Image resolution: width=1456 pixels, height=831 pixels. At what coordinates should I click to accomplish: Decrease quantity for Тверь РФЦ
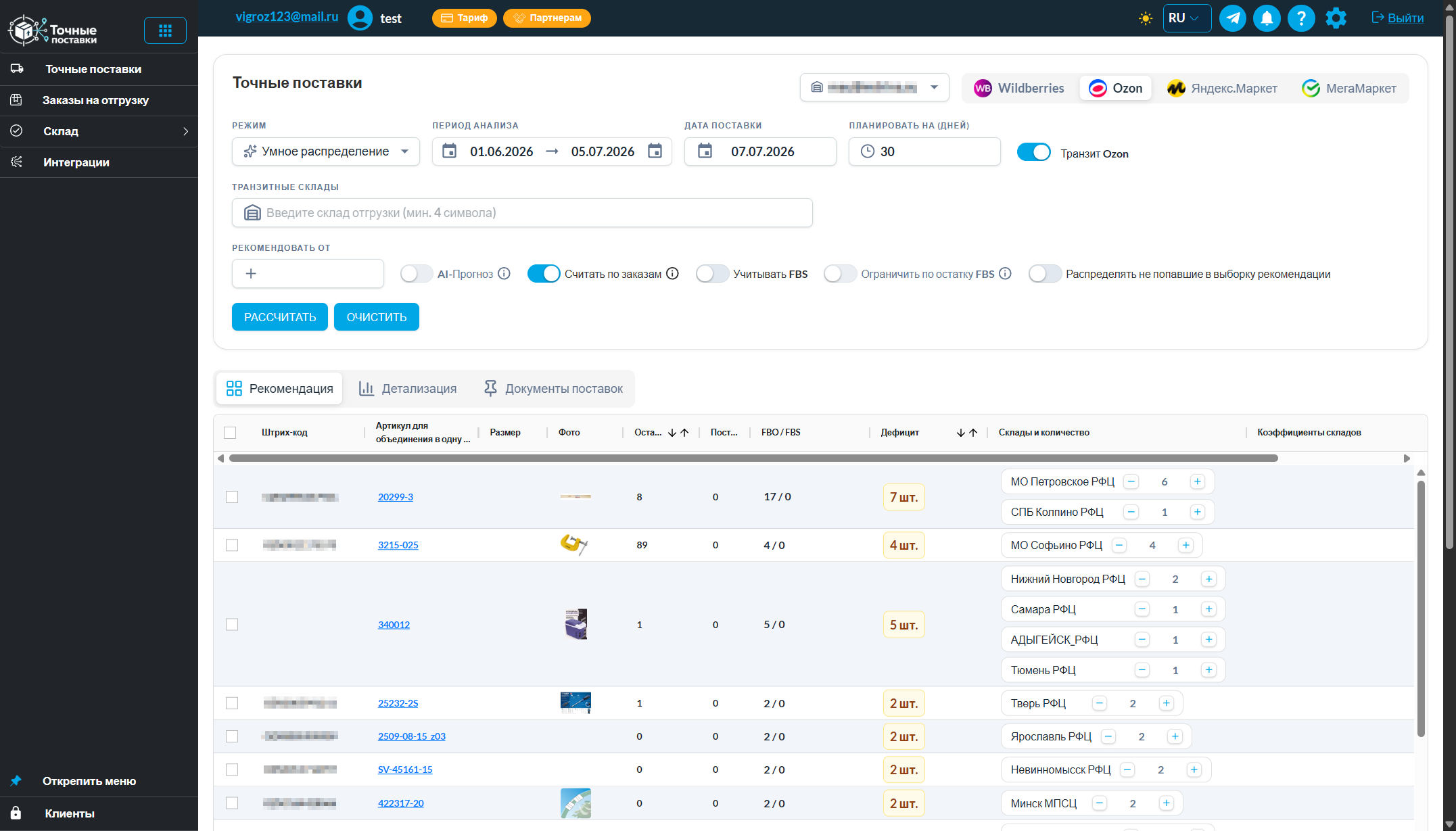[1100, 703]
